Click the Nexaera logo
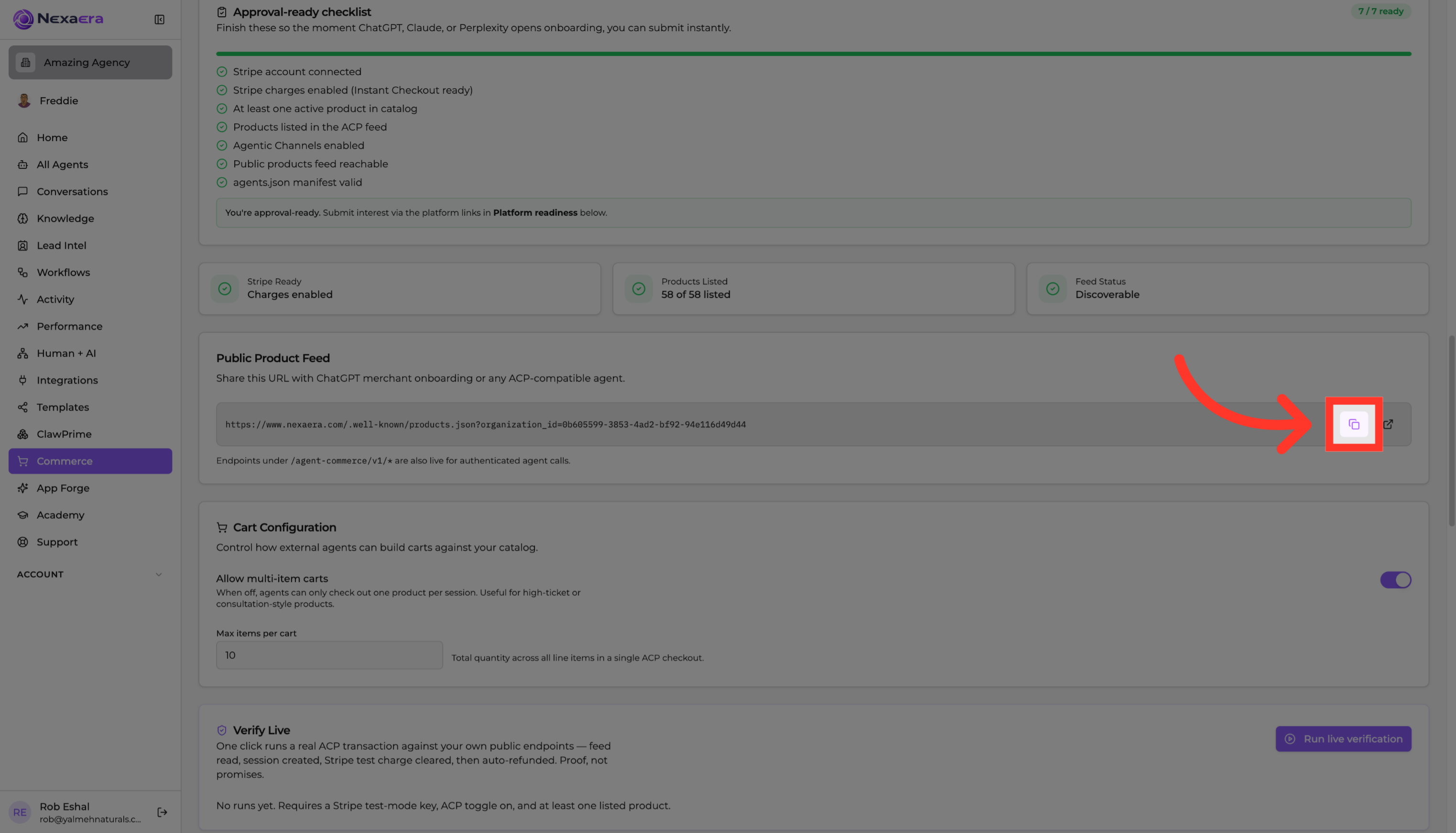Viewport: 1456px width, 833px height. [x=58, y=19]
